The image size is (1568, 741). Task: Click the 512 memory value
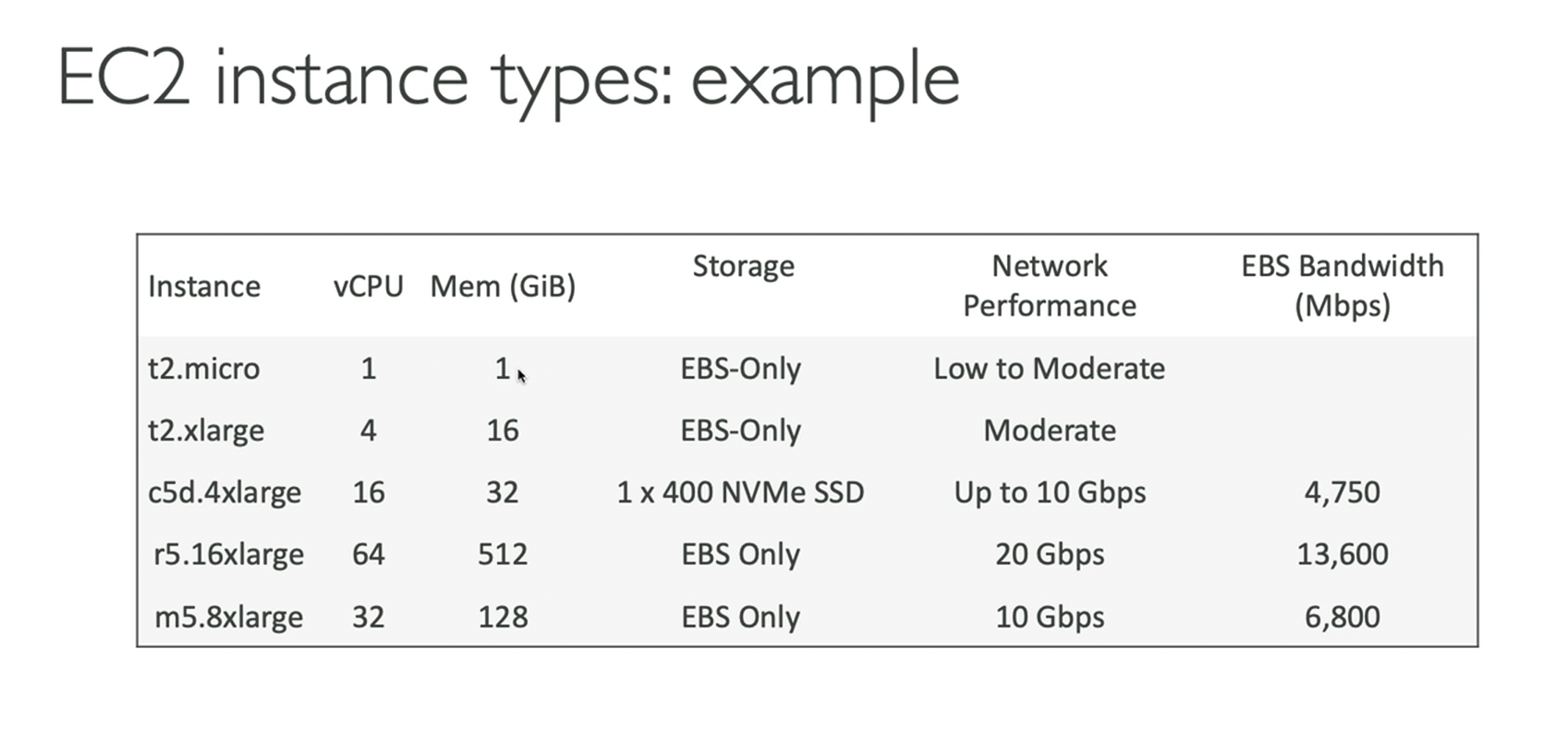pyautogui.click(x=503, y=554)
